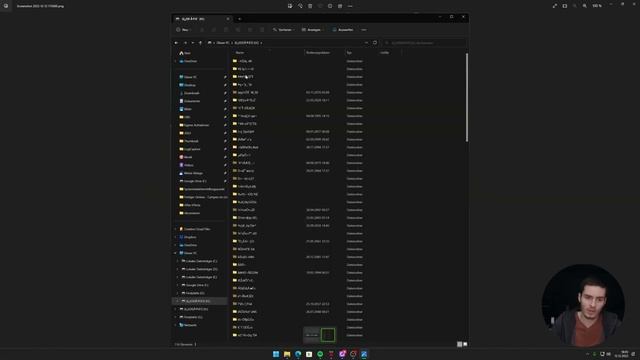Sort by Änderungsdatum column header

318,53
